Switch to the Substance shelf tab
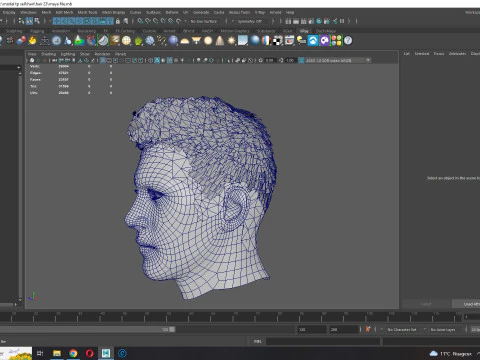This screenshot has width=480, height=360. point(266,31)
